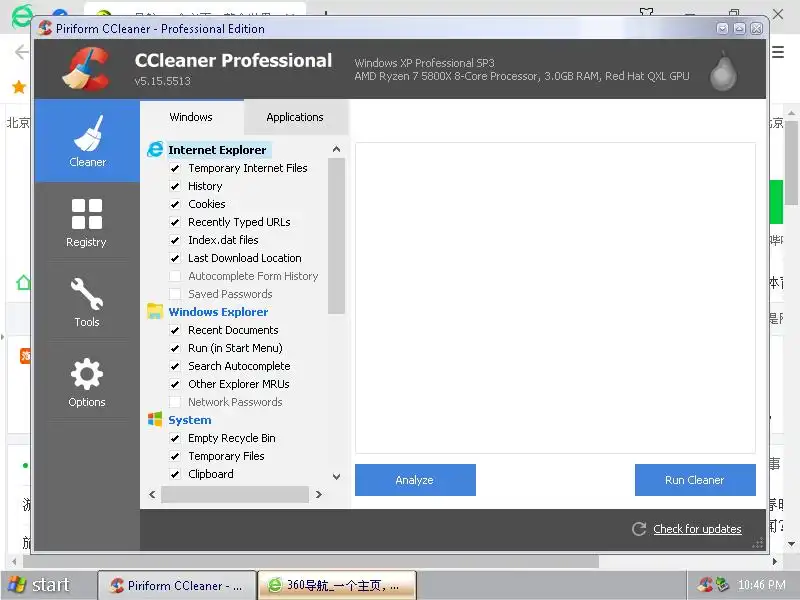Click the horizontal scroll right arrow

[x=319, y=494]
